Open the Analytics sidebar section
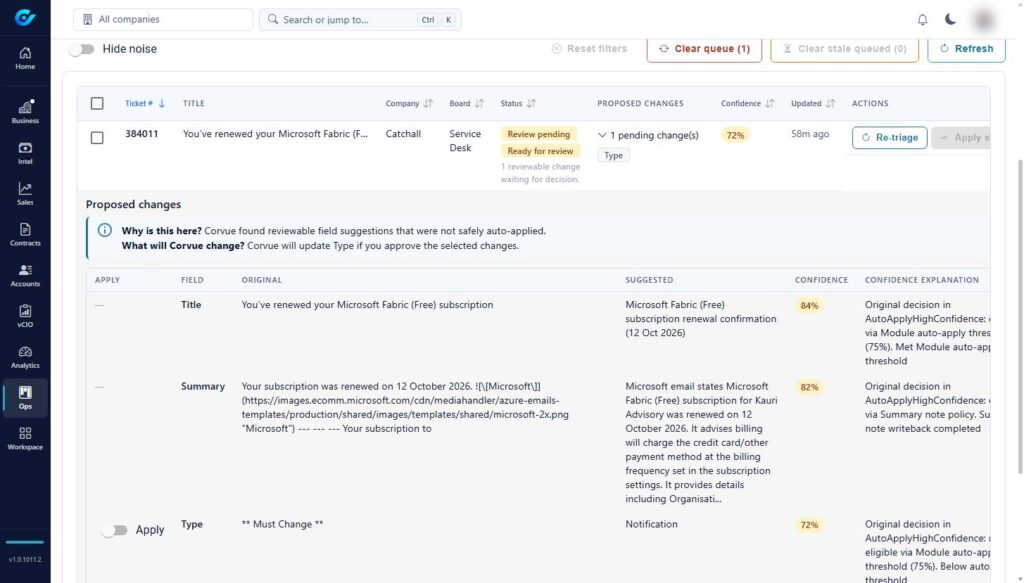Screen dimensions: 1024x583 25,357
